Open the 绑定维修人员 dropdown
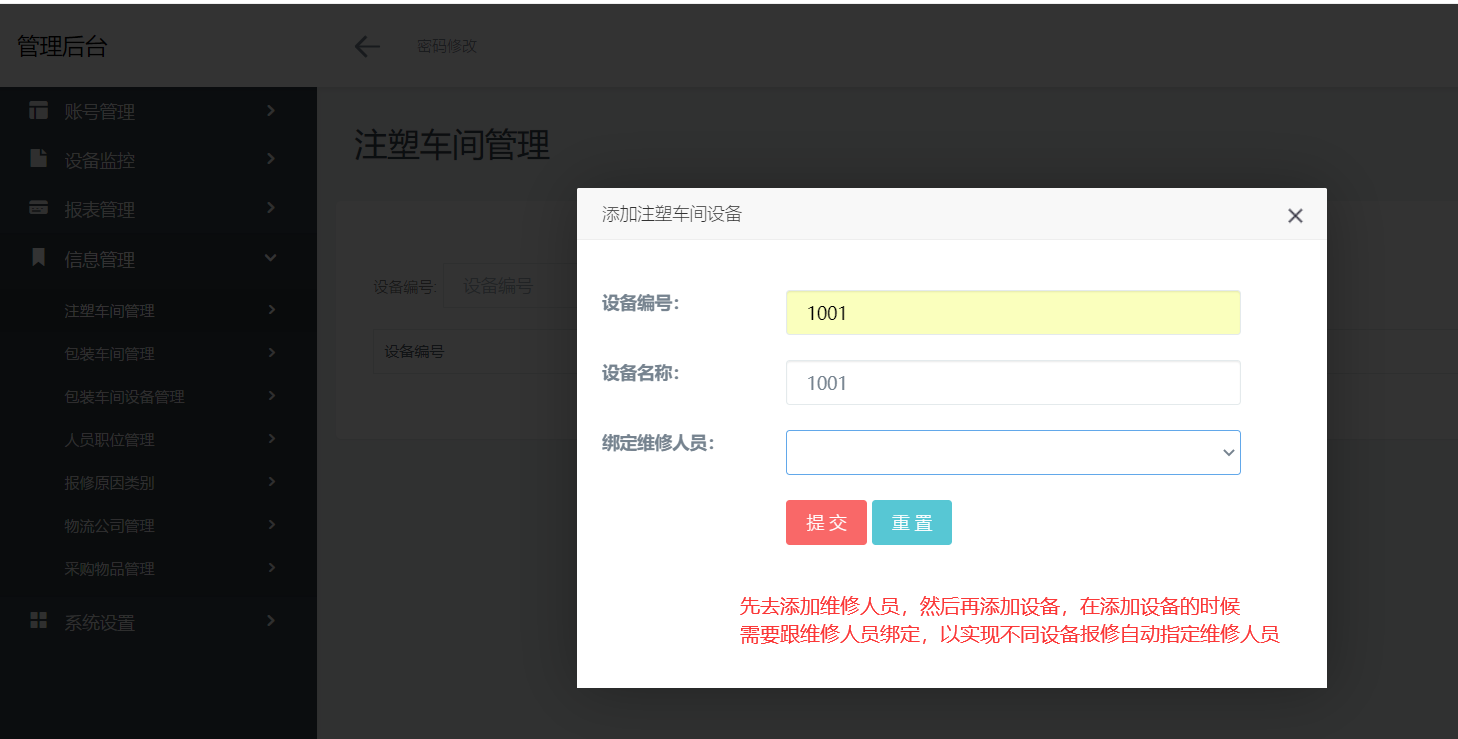This screenshot has height=739, width=1458. tap(1012, 453)
